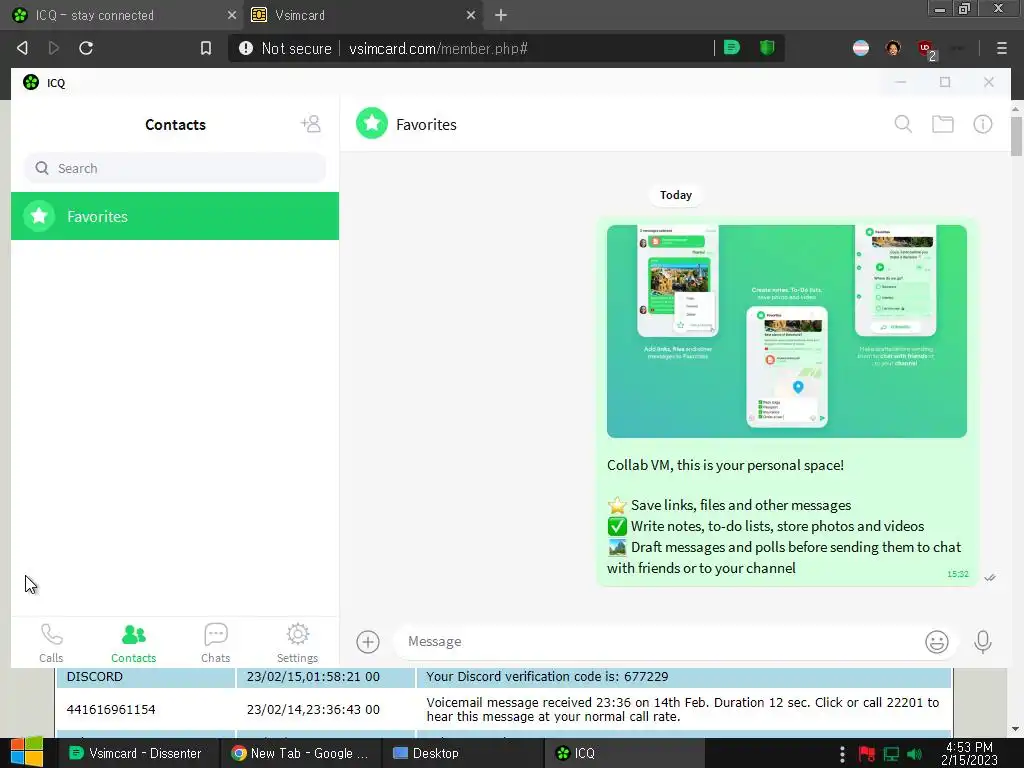Click the Voicemail message received text

click(x=682, y=709)
